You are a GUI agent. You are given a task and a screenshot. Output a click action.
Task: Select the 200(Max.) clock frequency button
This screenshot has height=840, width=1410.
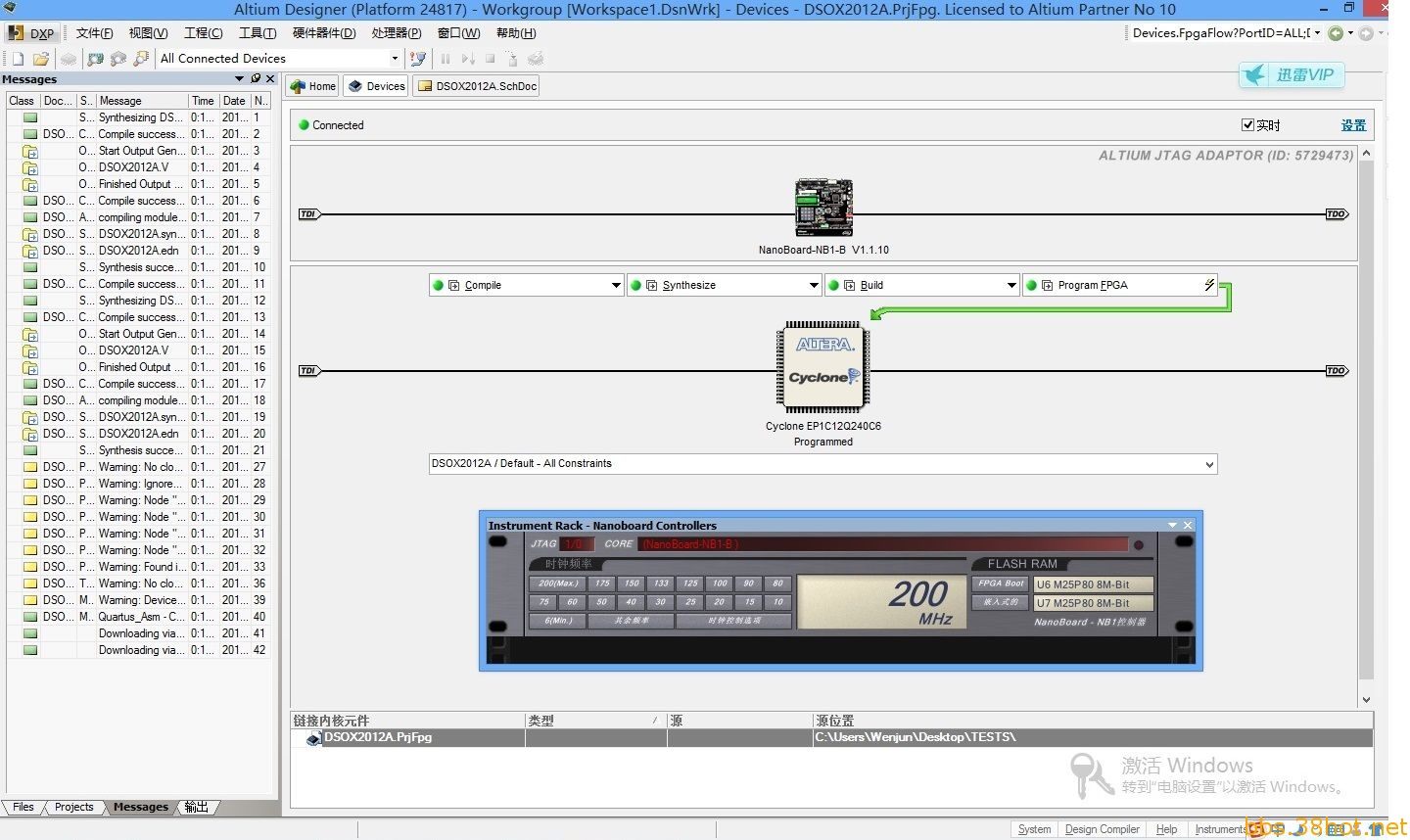point(558,583)
